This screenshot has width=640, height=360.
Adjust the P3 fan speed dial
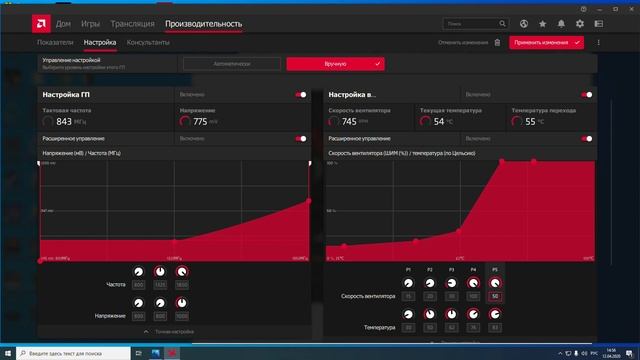tap(451, 283)
